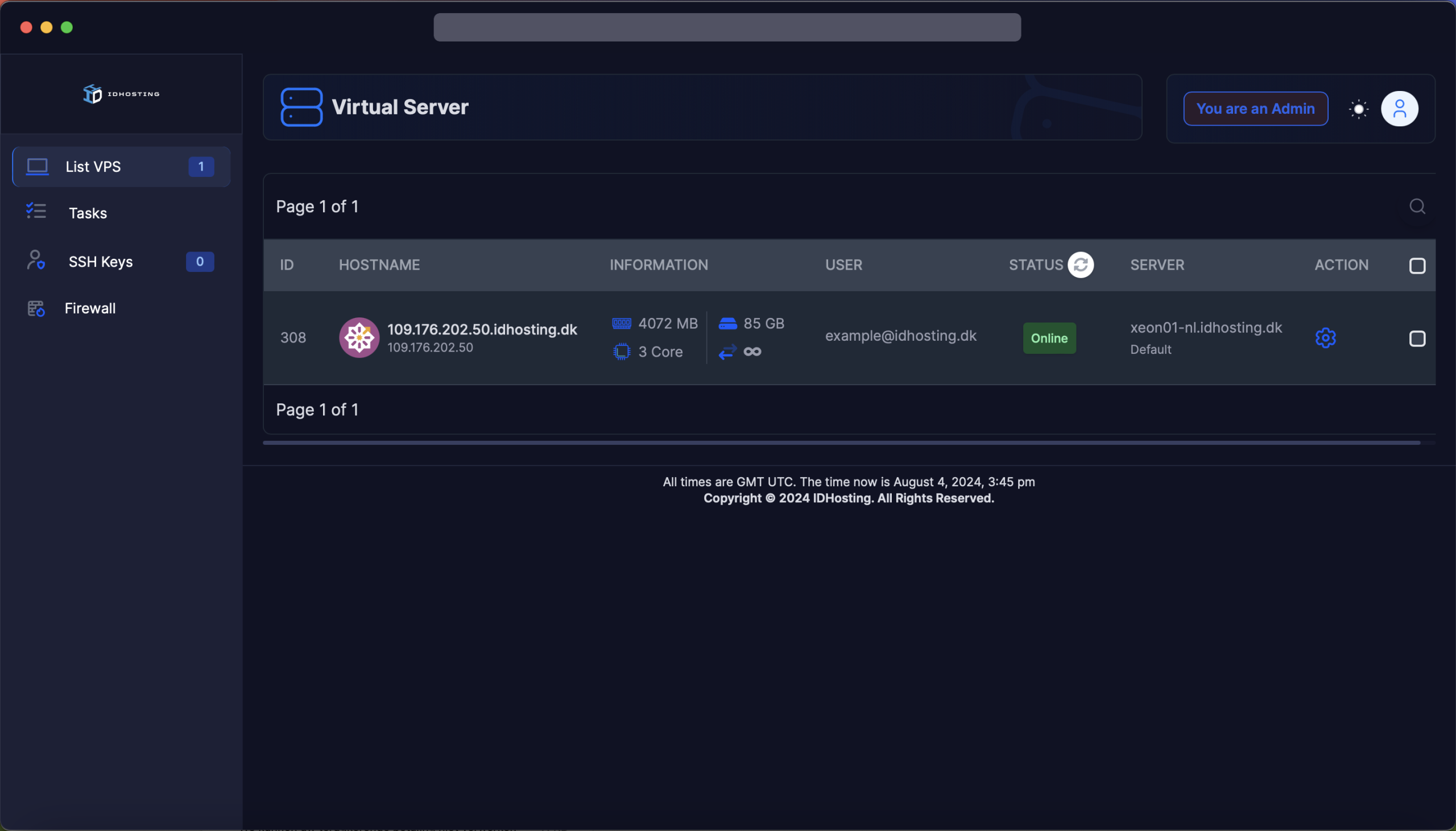The height and width of the screenshot is (831, 1456).
Task: Click the IDHosting logo in sidebar
Action: (x=121, y=94)
